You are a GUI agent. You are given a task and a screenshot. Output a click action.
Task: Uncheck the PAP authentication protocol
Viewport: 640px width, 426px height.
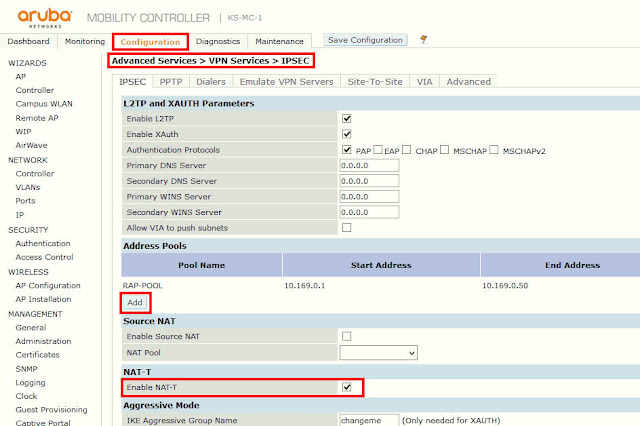[x=347, y=149]
